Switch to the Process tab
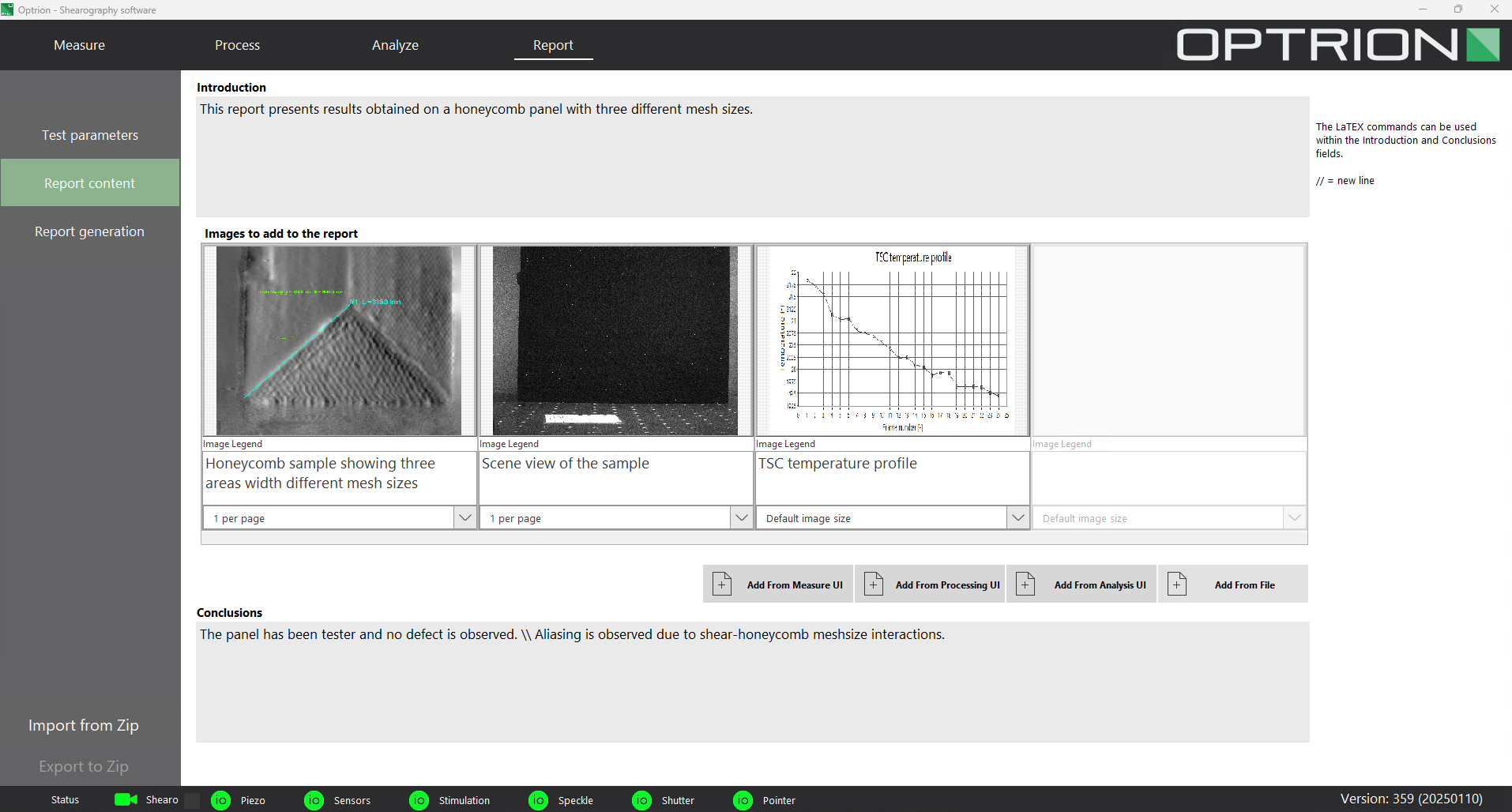The width and height of the screenshot is (1512, 812). (237, 45)
